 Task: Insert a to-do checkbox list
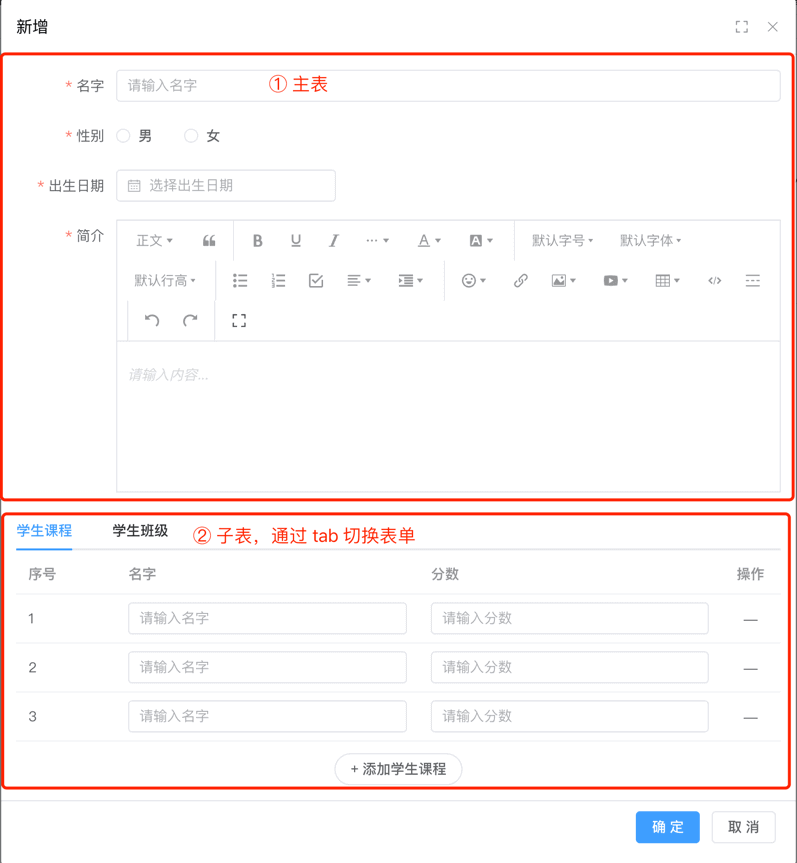(x=316, y=281)
